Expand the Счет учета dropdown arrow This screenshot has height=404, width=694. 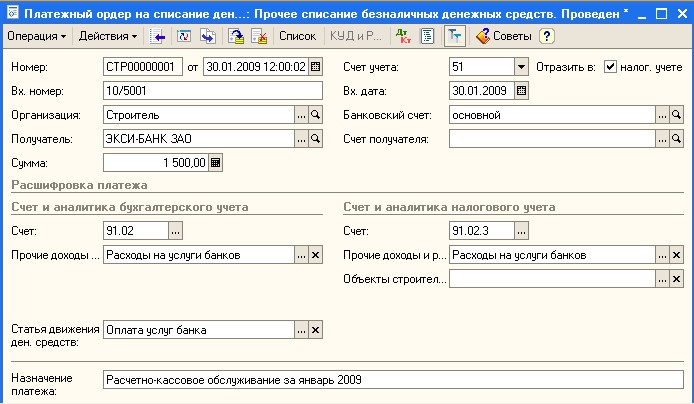pos(521,67)
